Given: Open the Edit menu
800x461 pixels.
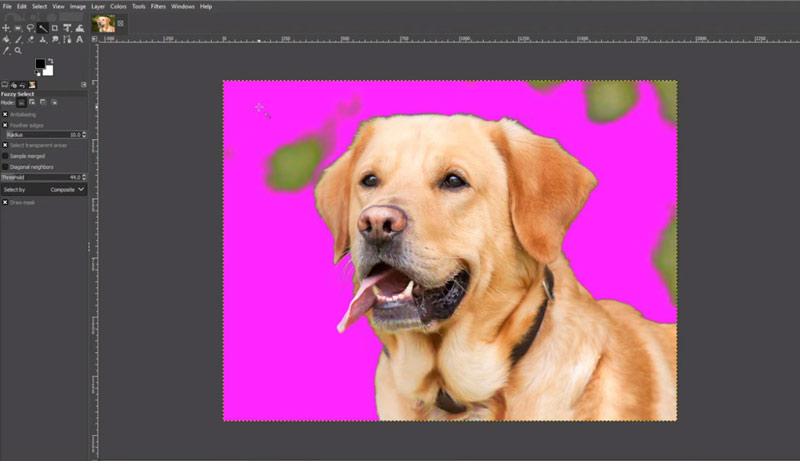Looking at the screenshot, I should pos(22,7).
